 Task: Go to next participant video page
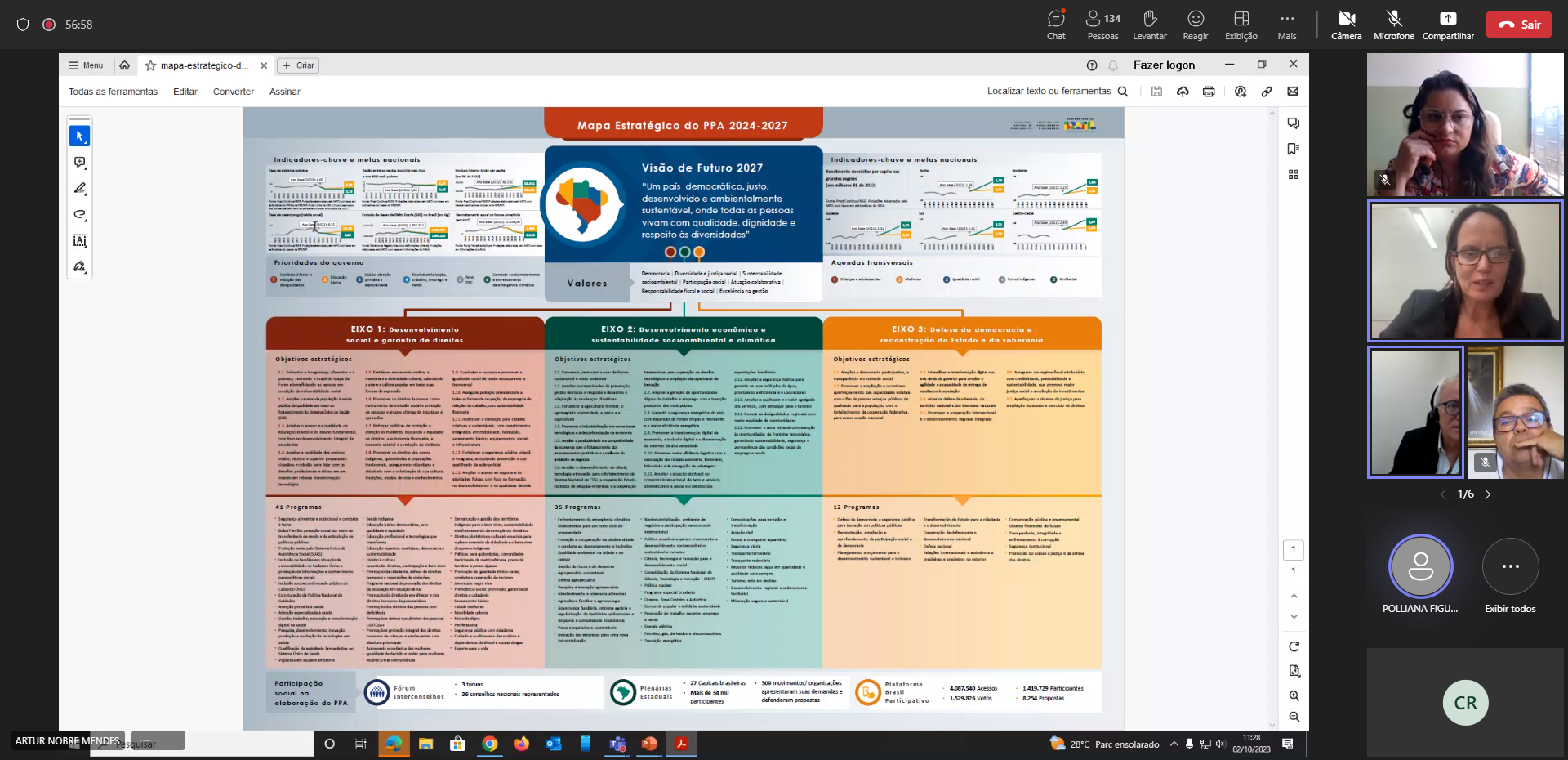[1488, 494]
